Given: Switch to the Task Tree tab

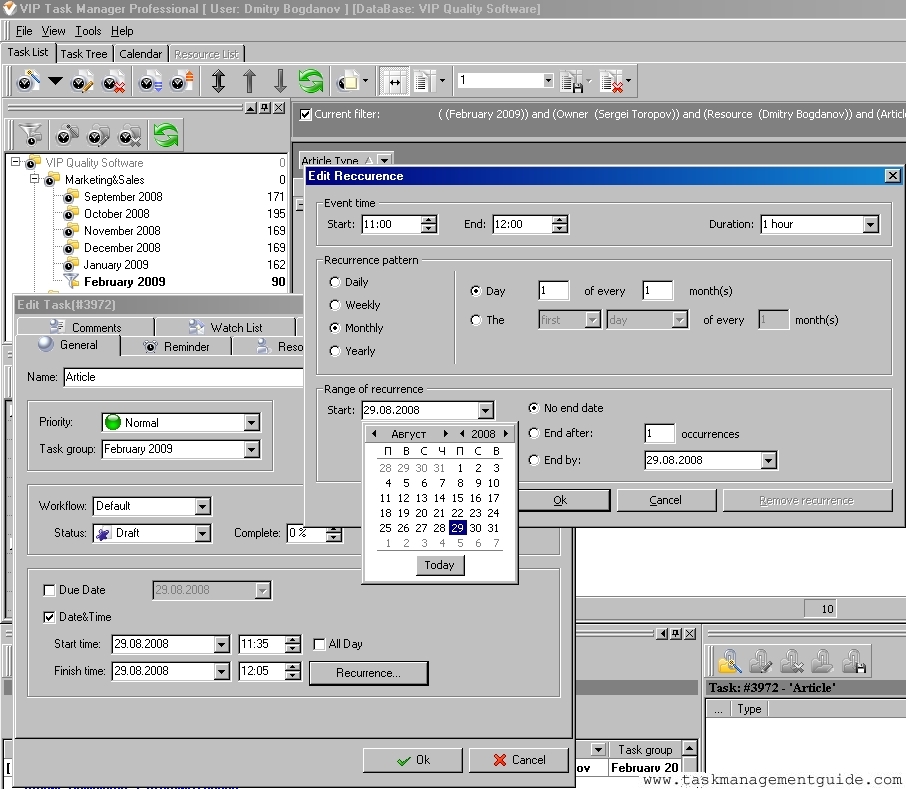Looking at the screenshot, I should [84, 54].
